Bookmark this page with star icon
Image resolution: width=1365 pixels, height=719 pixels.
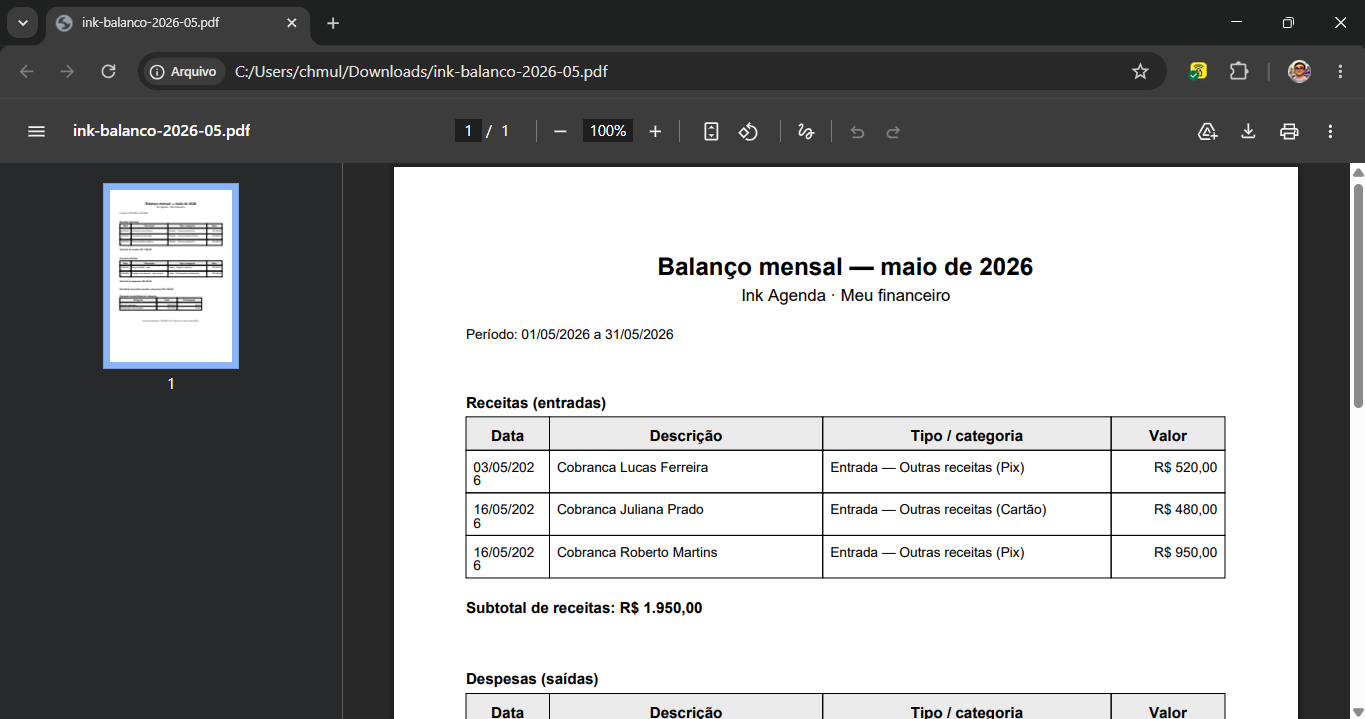click(x=1140, y=71)
